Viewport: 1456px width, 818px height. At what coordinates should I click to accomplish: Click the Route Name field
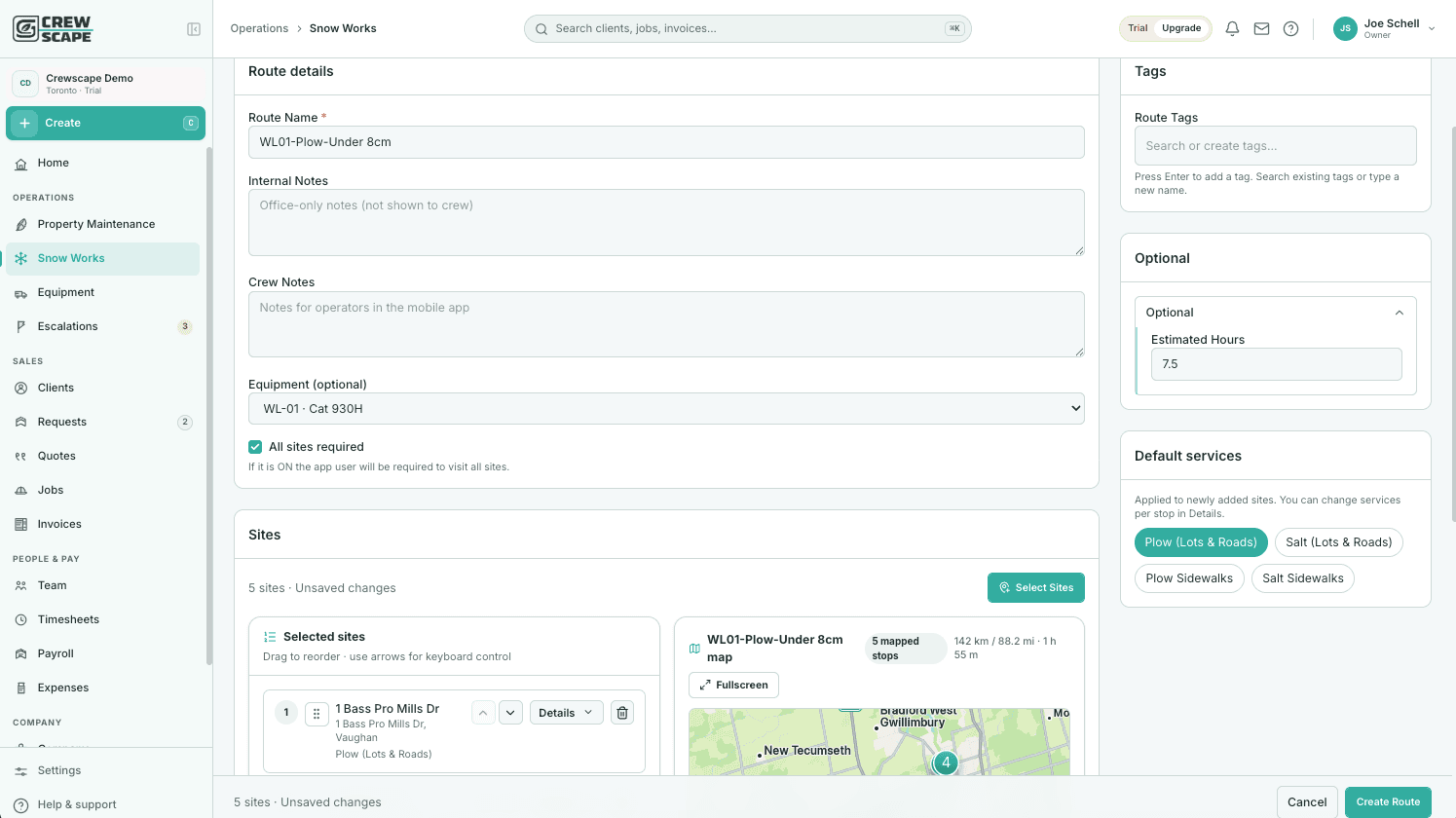point(666,142)
